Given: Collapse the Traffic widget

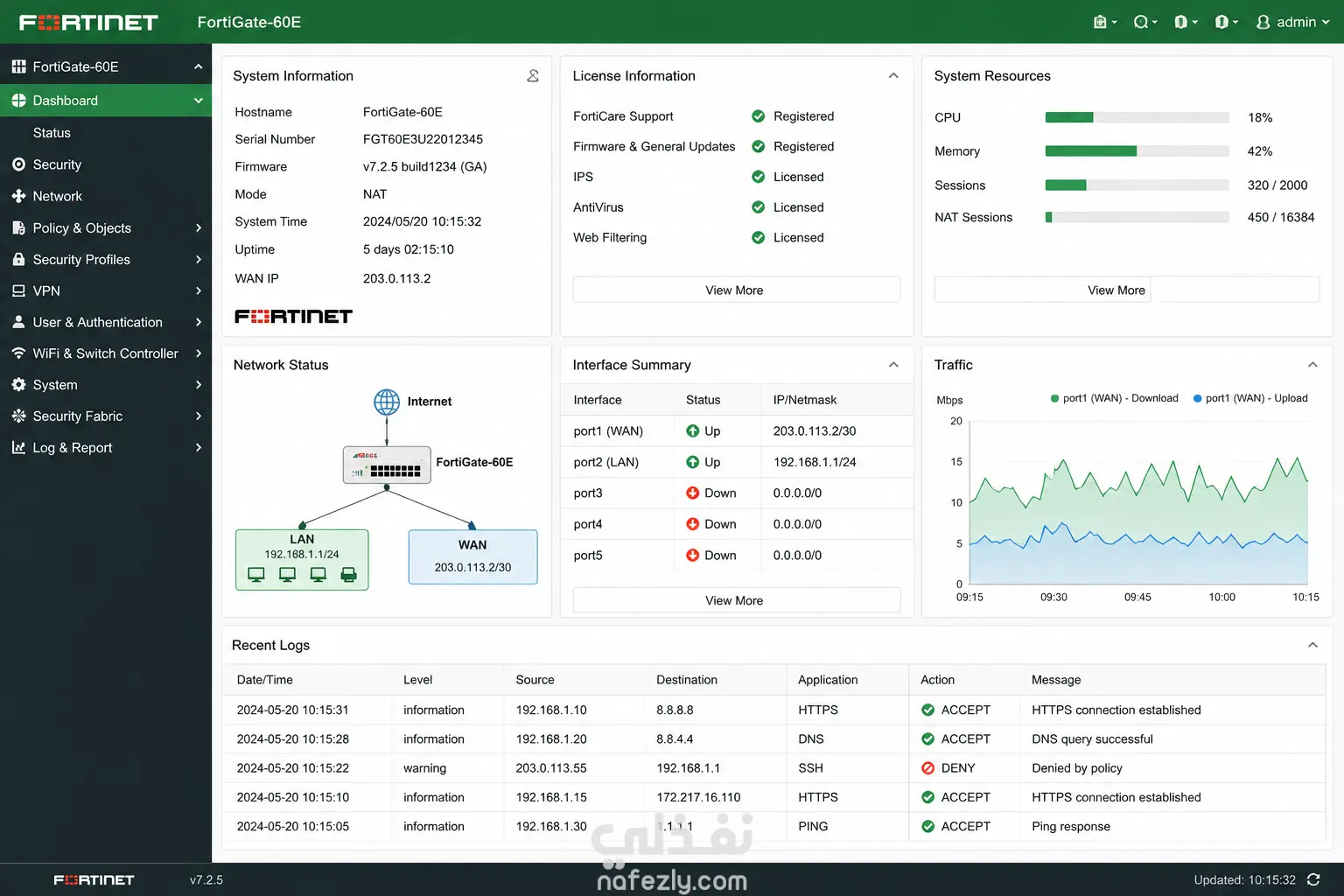Looking at the screenshot, I should click(x=1312, y=365).
